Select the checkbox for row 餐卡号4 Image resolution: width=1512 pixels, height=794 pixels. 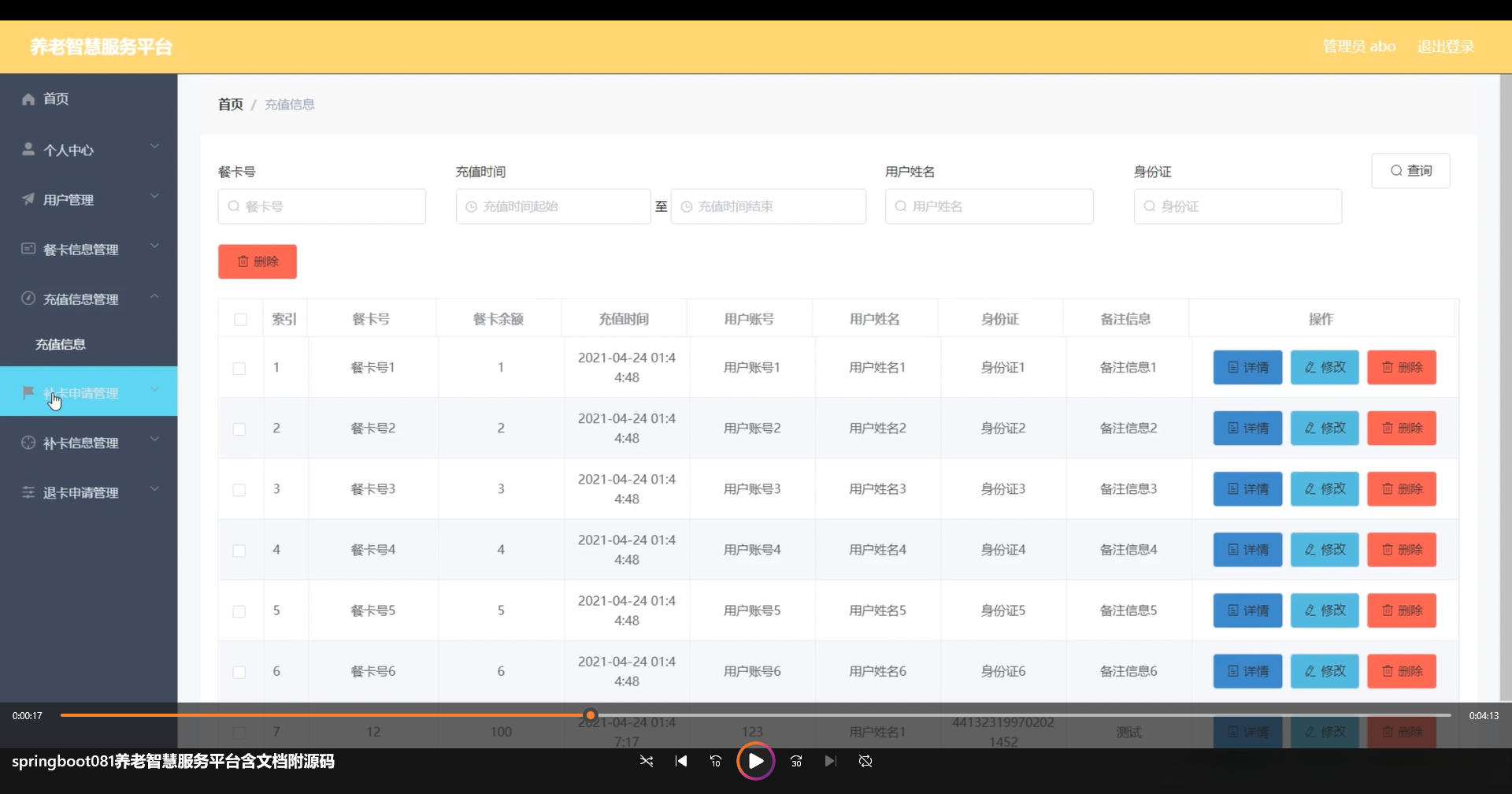(239, 550)
